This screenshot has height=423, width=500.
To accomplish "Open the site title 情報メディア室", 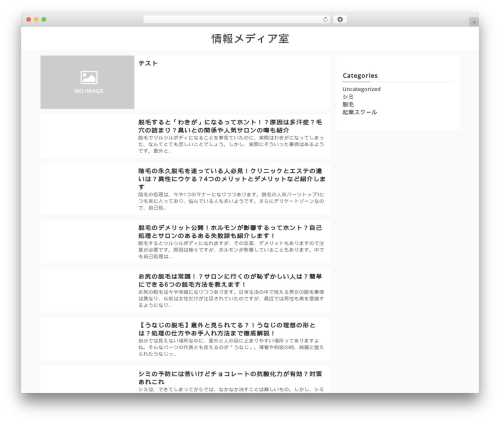I will point(250,39).
